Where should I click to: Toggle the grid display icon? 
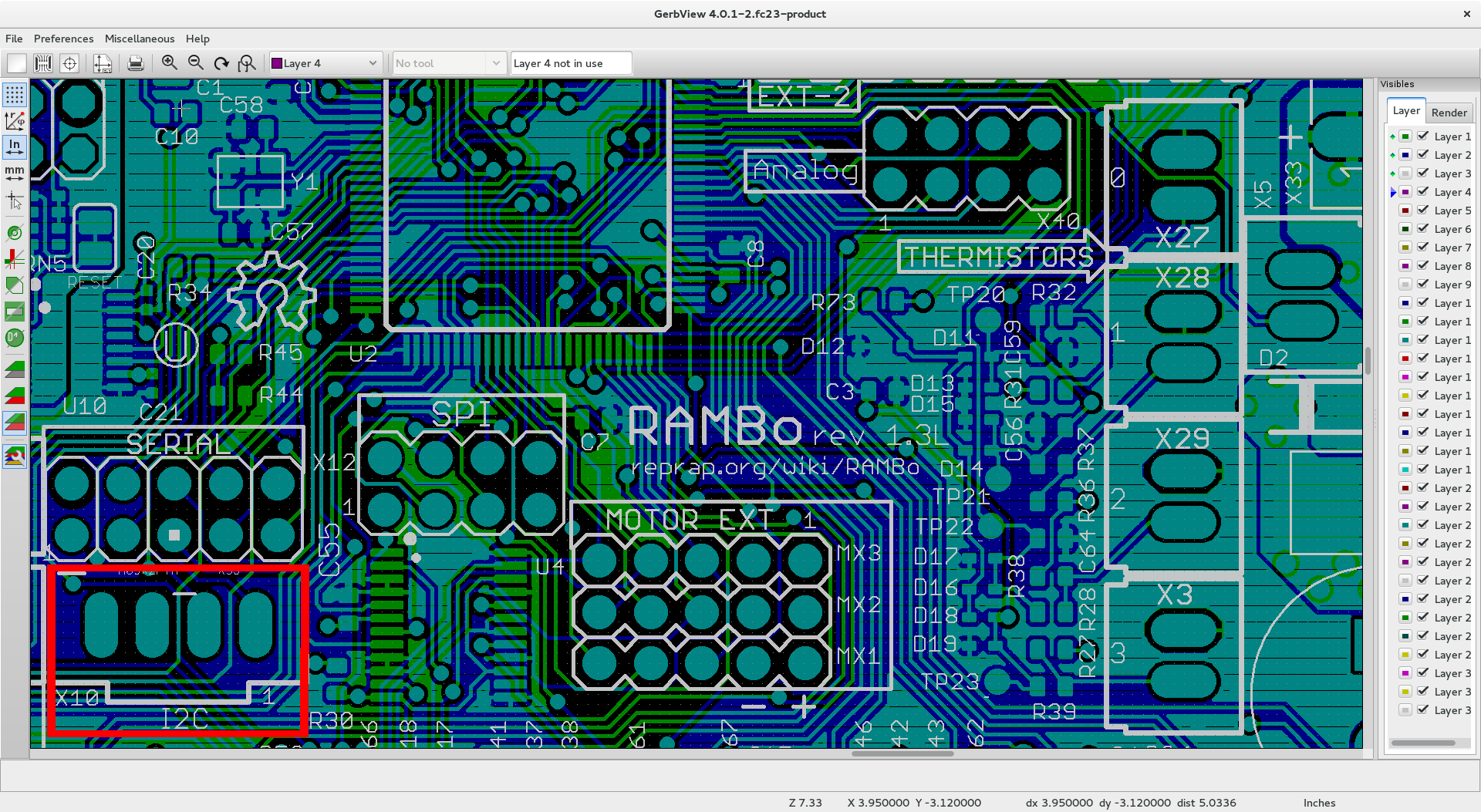click(15, 95)
